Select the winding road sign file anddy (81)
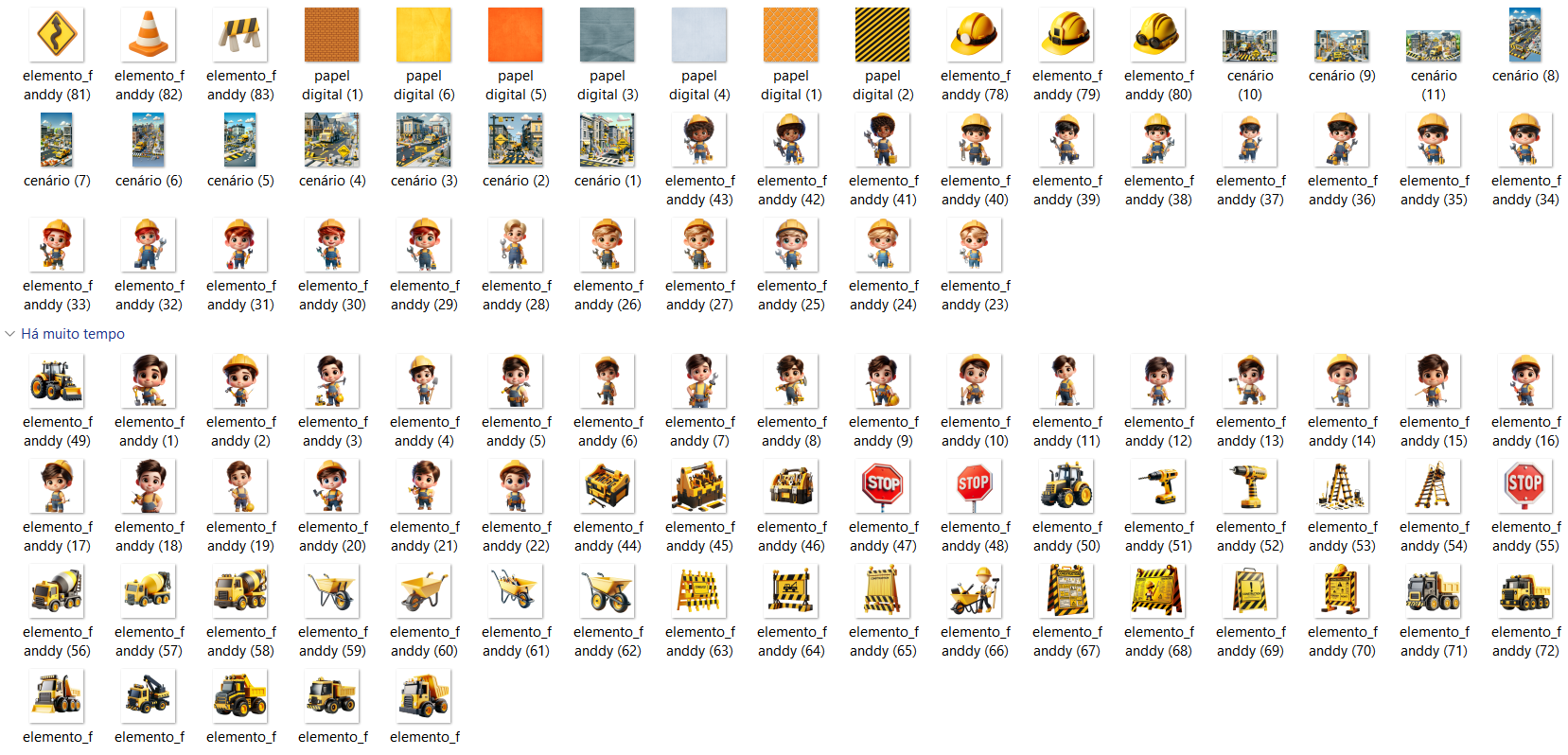Screen dimensions: 1568x755 point(57,35)
